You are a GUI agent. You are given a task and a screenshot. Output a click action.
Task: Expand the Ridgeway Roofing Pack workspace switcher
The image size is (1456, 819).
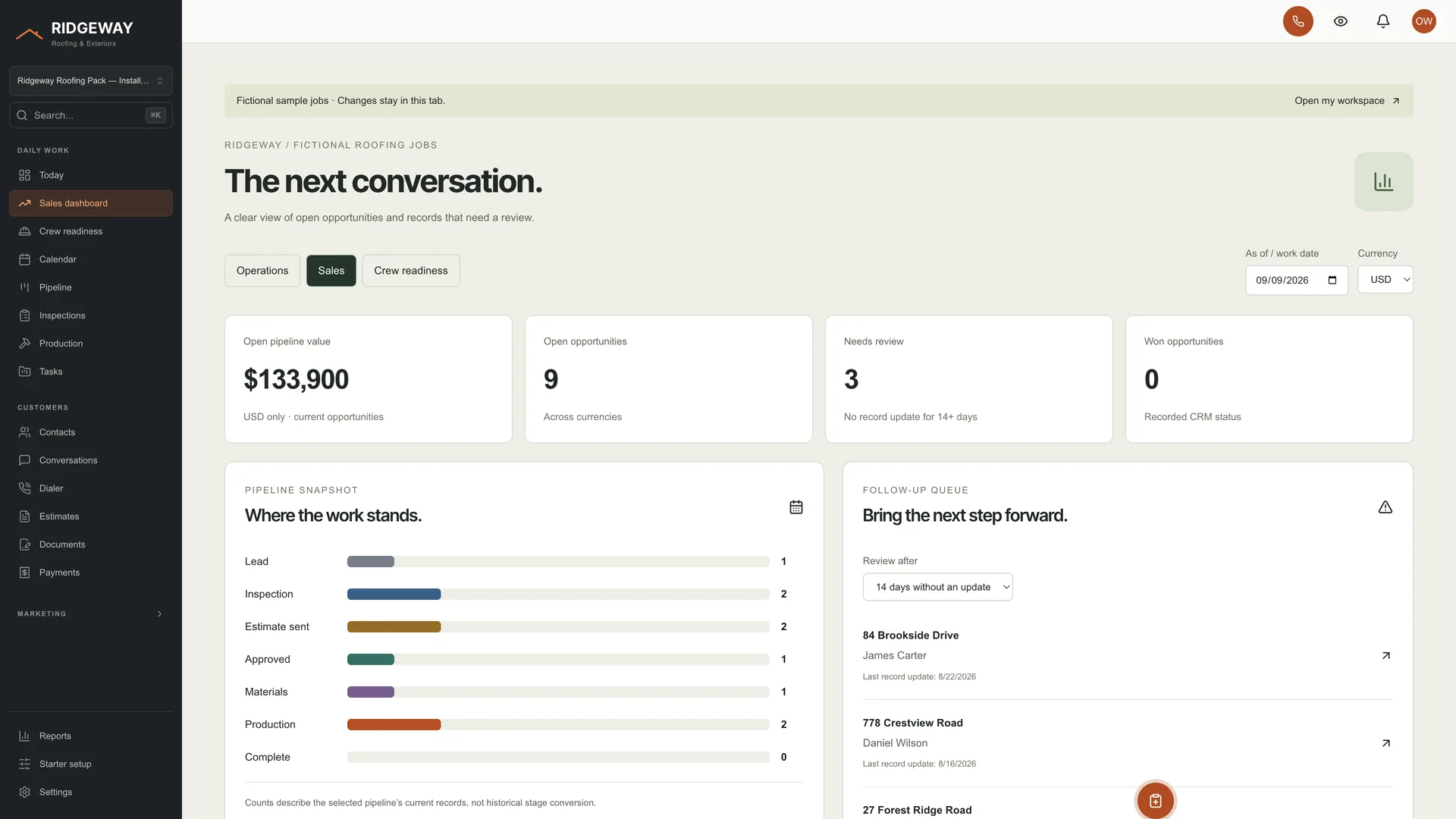(x=91, y=80)
